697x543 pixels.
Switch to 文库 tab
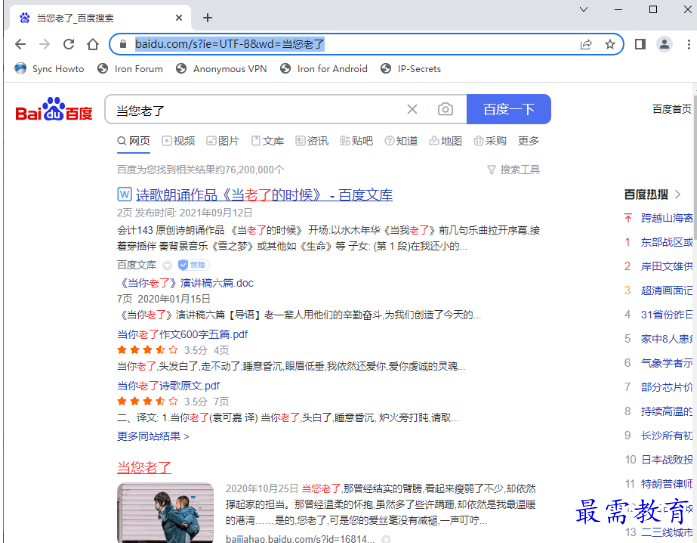pos(267,141)
